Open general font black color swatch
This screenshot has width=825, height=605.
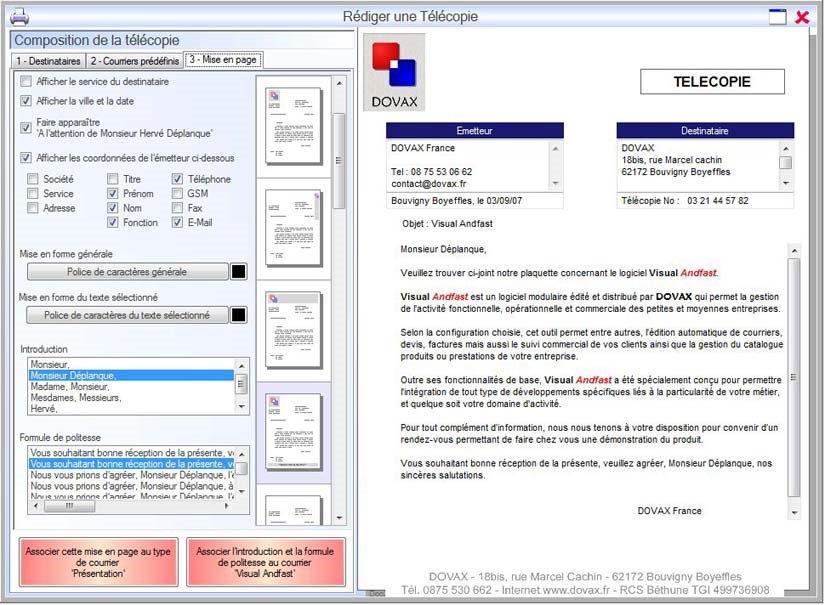pos(238,272)
